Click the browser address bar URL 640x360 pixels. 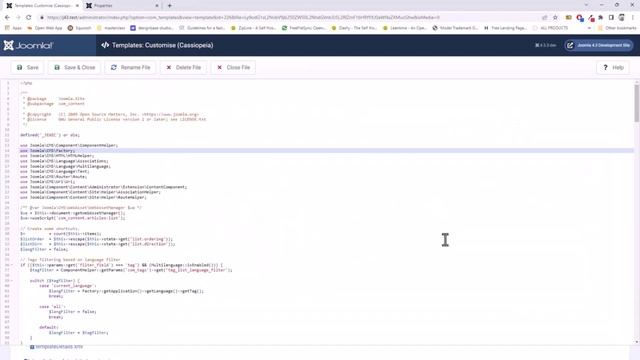pos(243,18)
